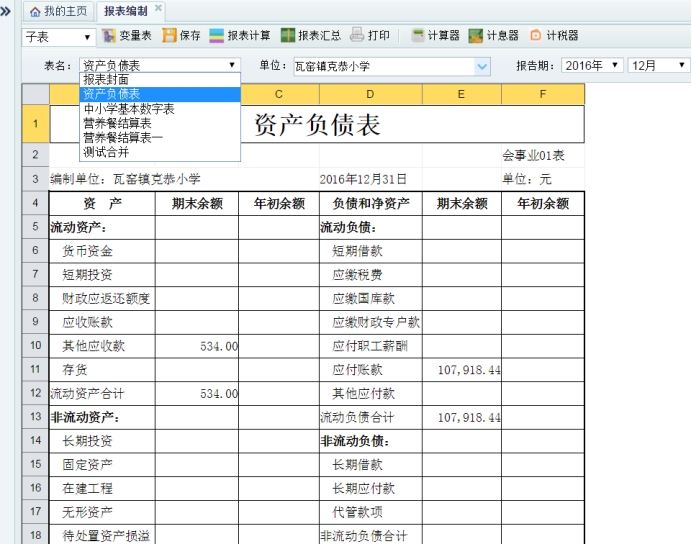The width and height of the screenshot is (692, 545).
Task: Click the 代管款项 cell
Action: point(370,512)
